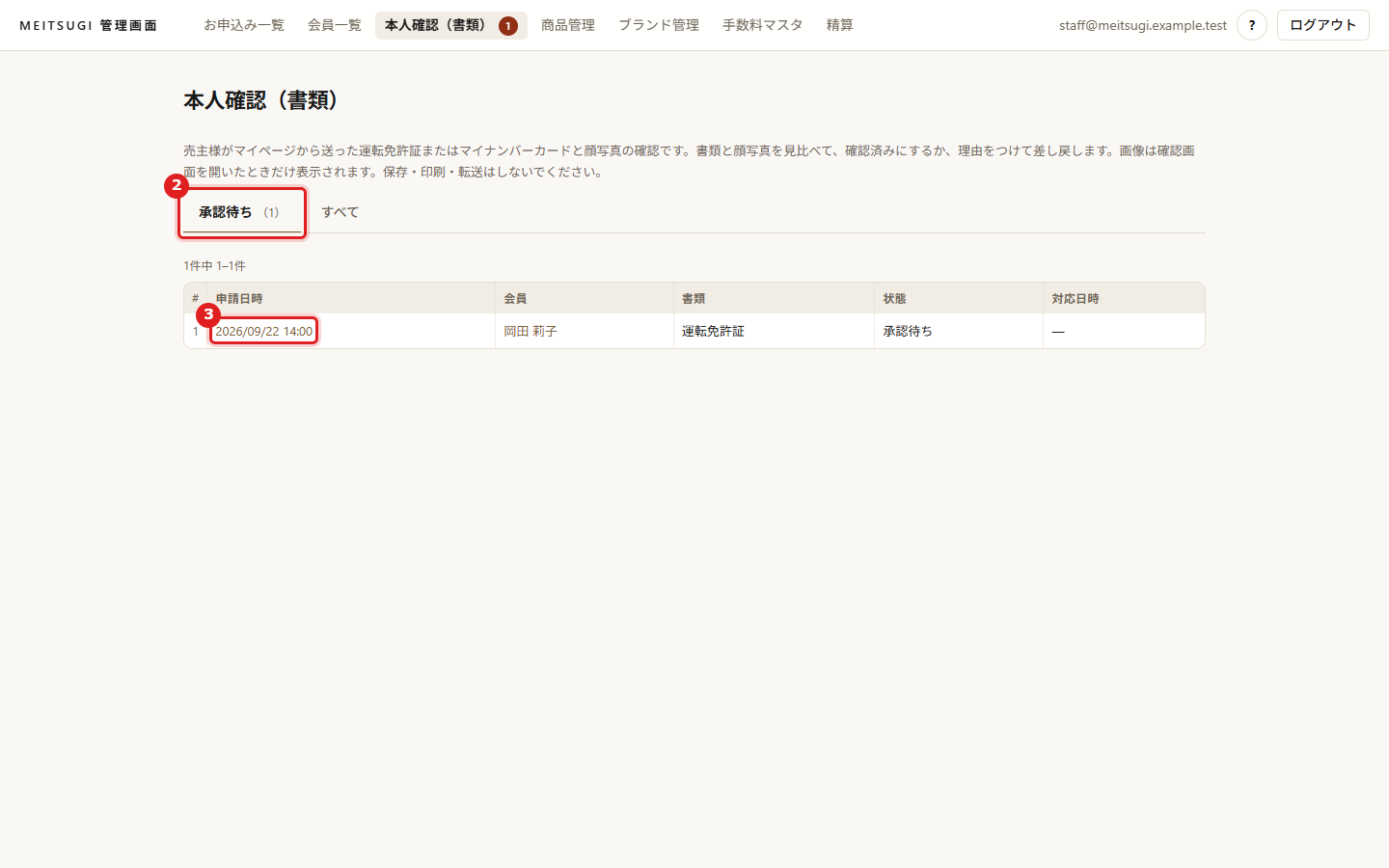This screenshot has width=1389, height=868.
Task: Click the notification count badge on 本人確認
Action: coord(508,26)
